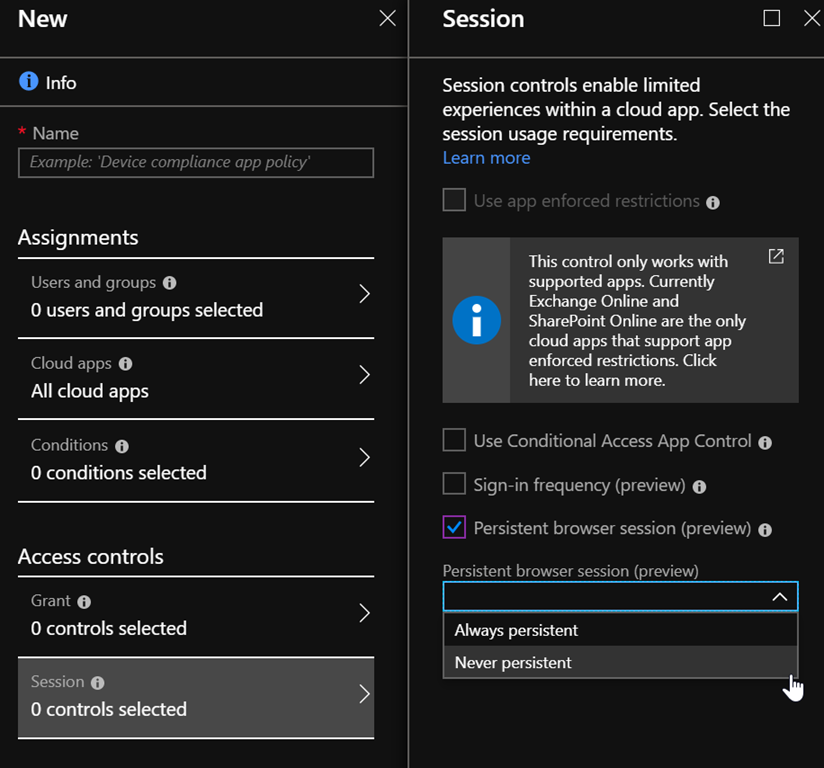
Task: Open '0 conditions selected' row
Action: (196, 460)
